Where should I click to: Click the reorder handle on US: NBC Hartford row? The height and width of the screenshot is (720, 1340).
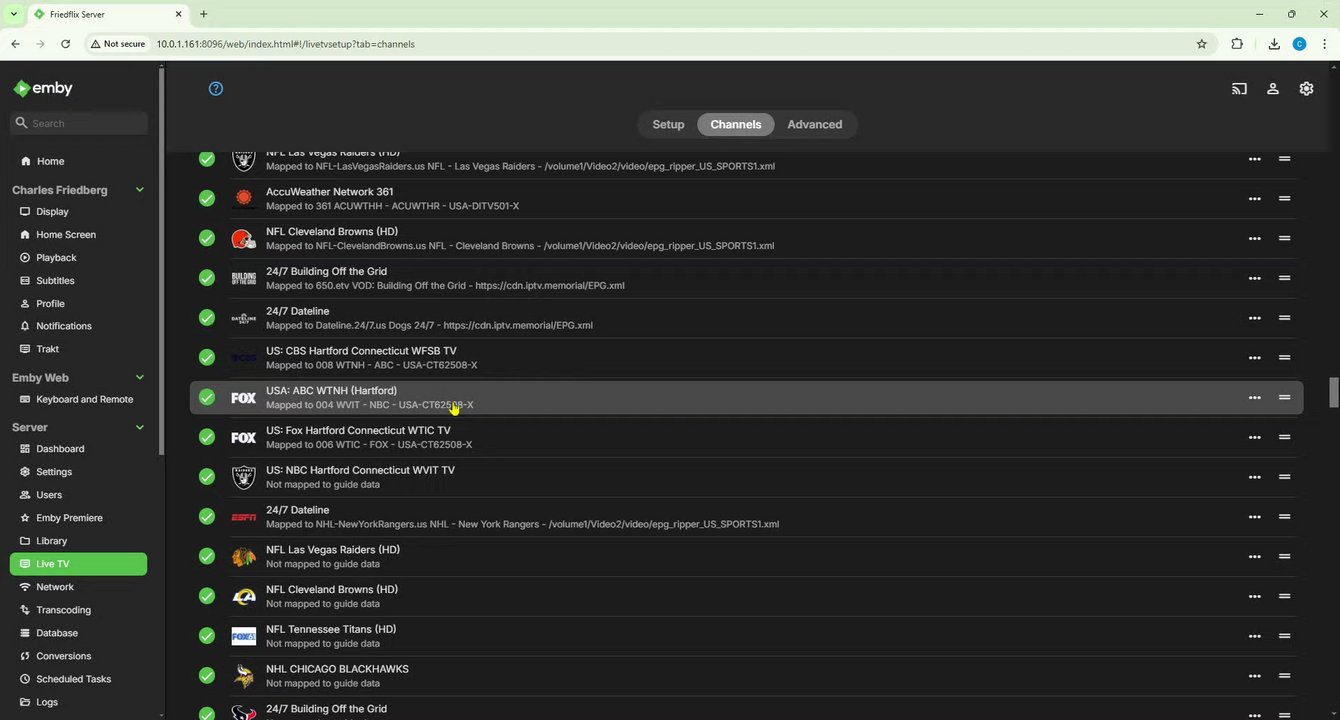point(1284,477)
